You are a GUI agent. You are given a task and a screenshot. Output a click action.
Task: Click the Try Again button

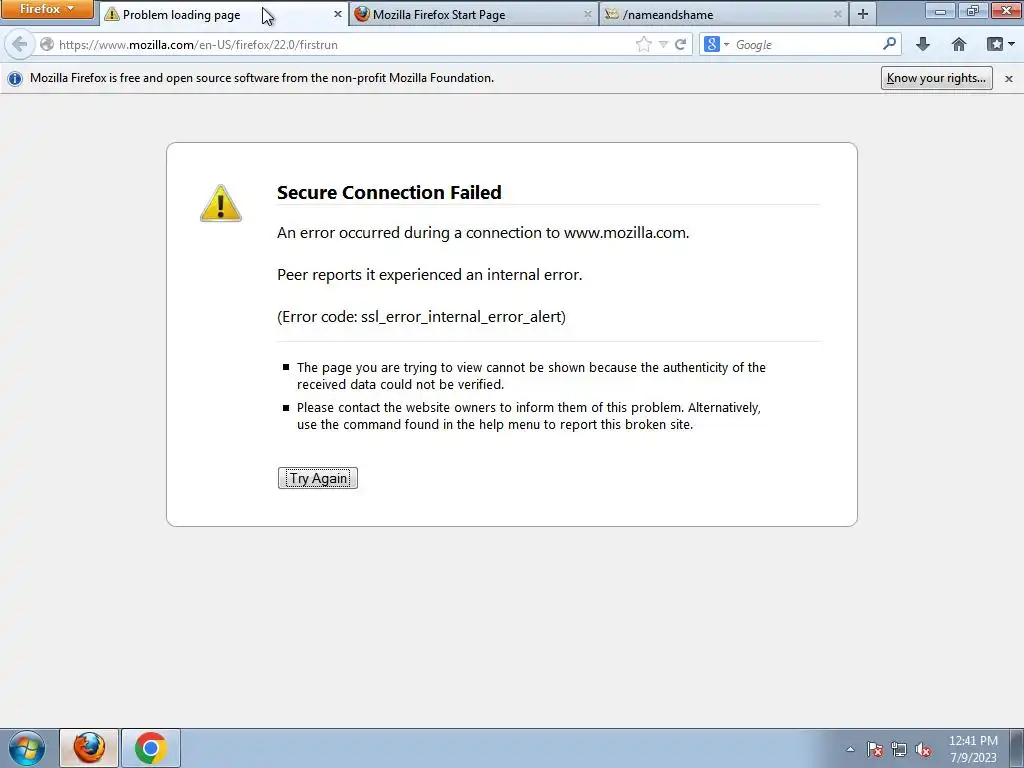[317, 478]
